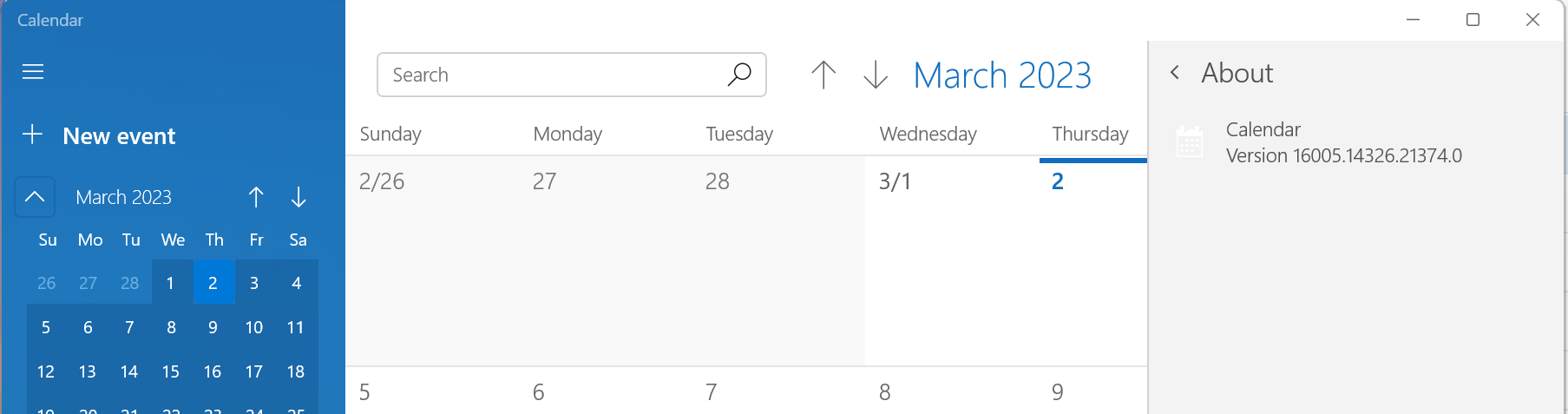Select March 15 in mini calendar
1568x414 pixels.
171,371
